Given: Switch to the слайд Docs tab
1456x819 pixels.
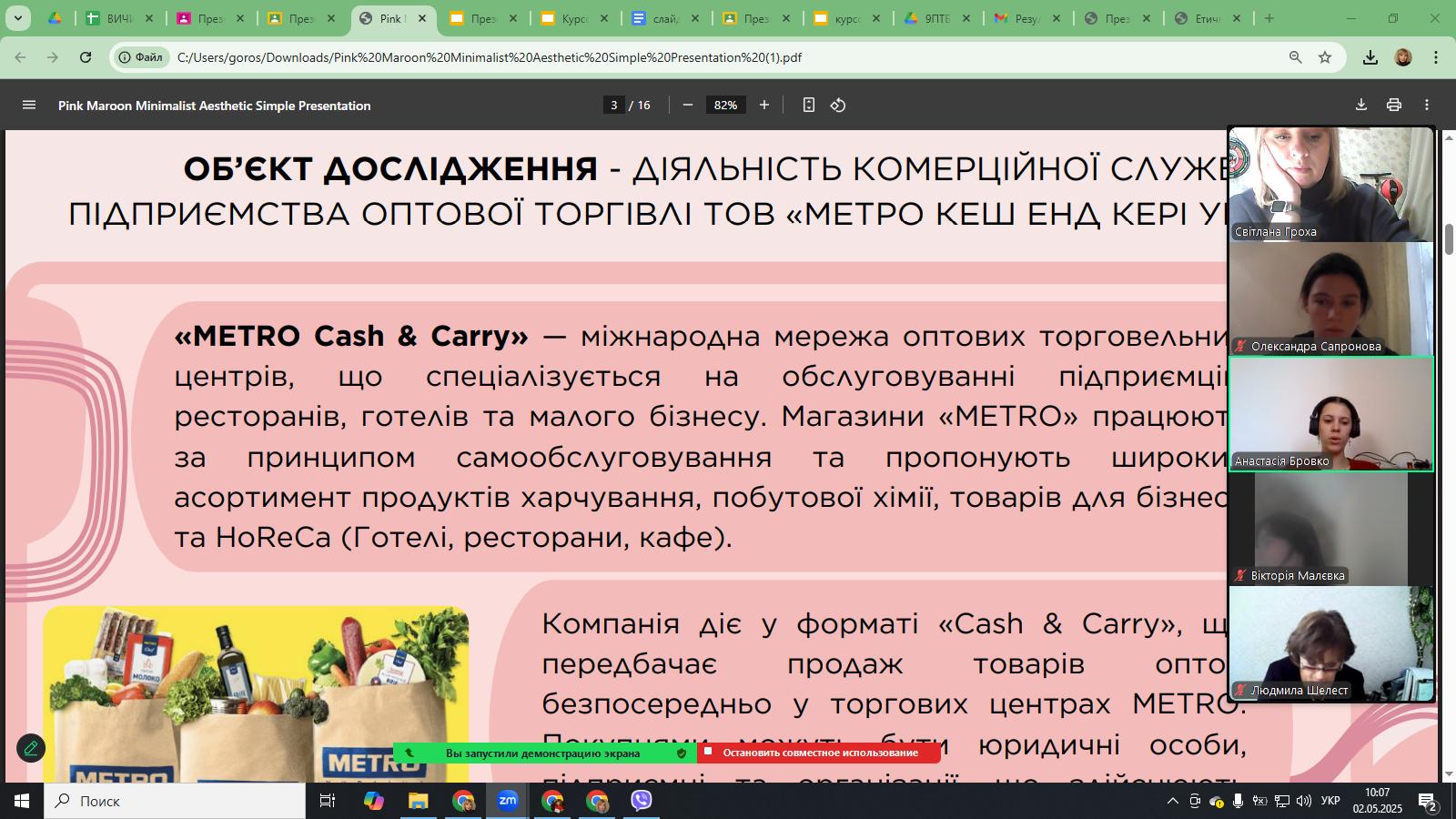Looking at the screenshot, I should pyautogui.click(x=666, y=18).
